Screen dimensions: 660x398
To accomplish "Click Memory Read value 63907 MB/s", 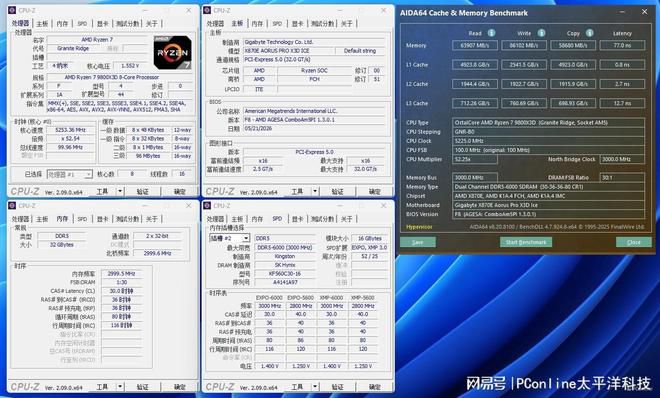I will [475, 45].
